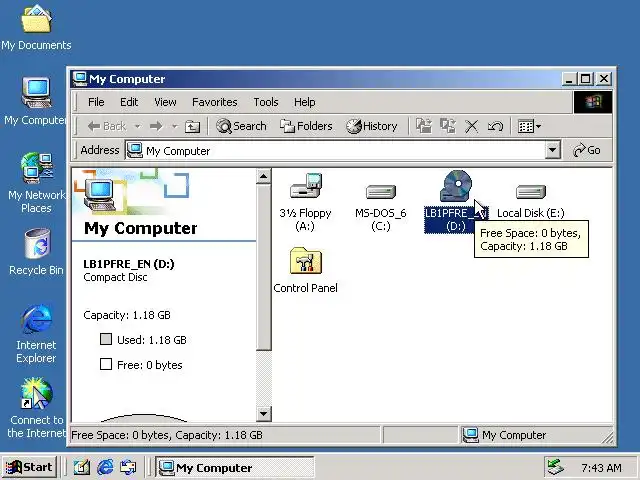
Task: Click the Undo toolbar icon
Action: 495,126
